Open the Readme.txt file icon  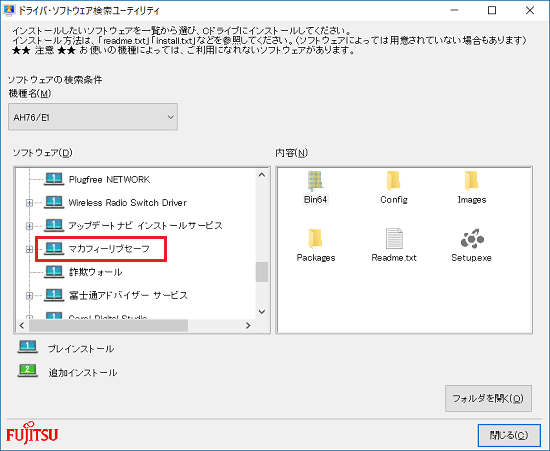pyautogui.click(x=394, y=238)
